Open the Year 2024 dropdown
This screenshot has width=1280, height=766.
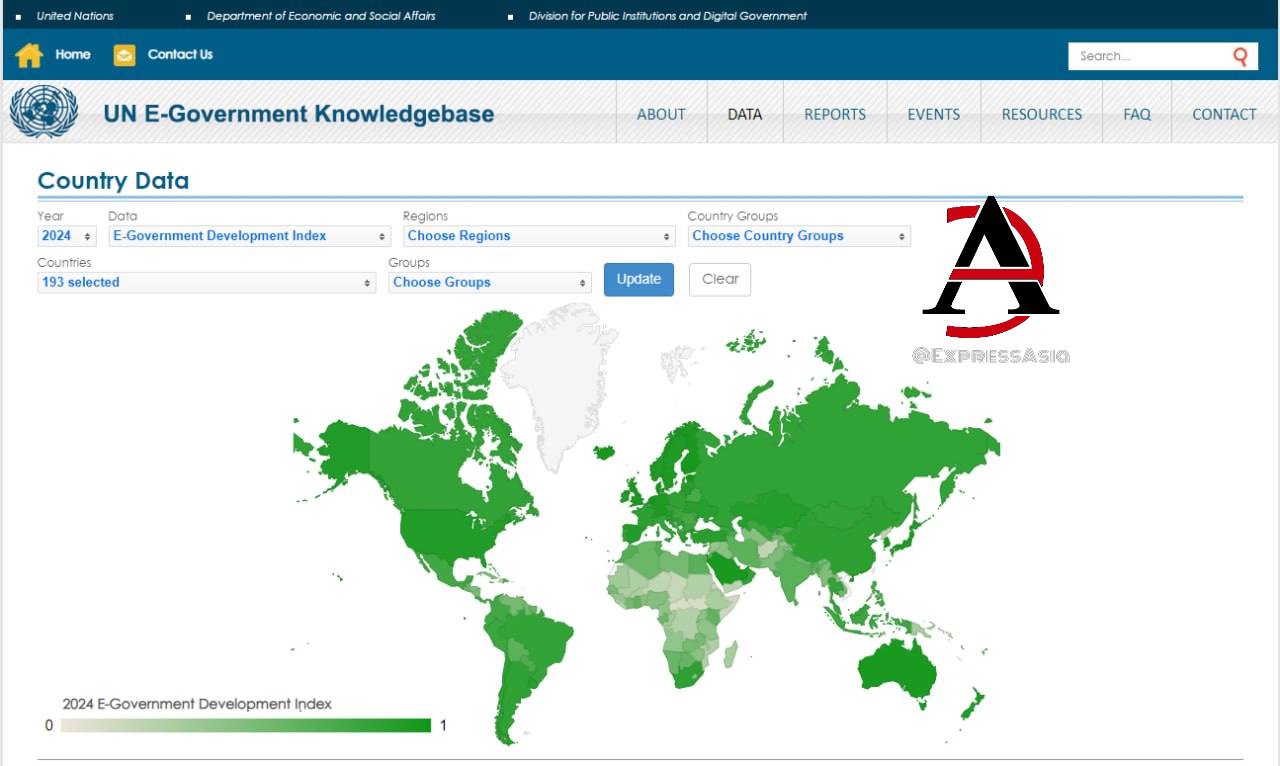[67, 236]
